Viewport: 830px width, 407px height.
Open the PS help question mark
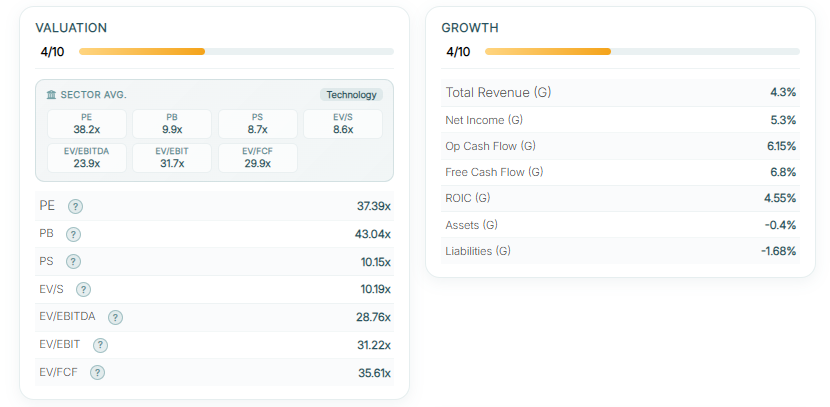(x=74, y=261)
